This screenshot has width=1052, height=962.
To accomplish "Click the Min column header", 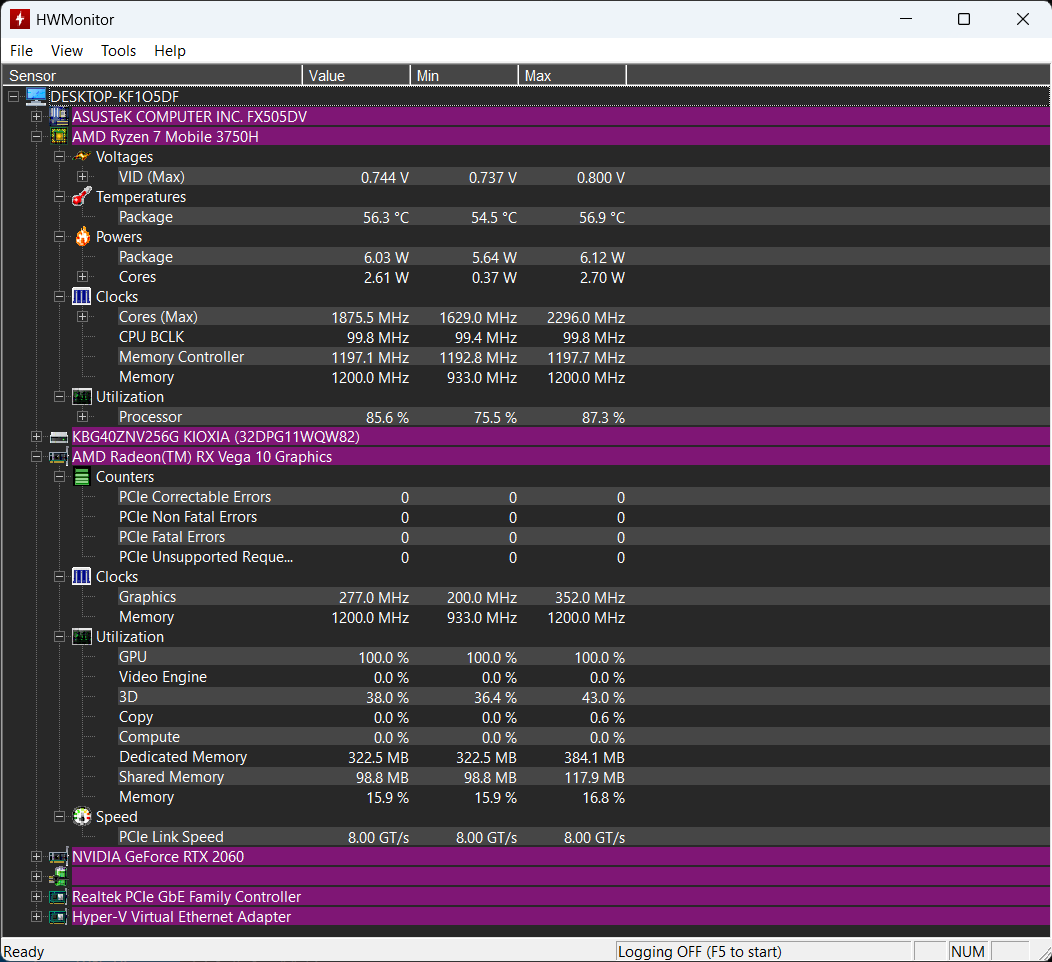I will [x=464, y=75].
